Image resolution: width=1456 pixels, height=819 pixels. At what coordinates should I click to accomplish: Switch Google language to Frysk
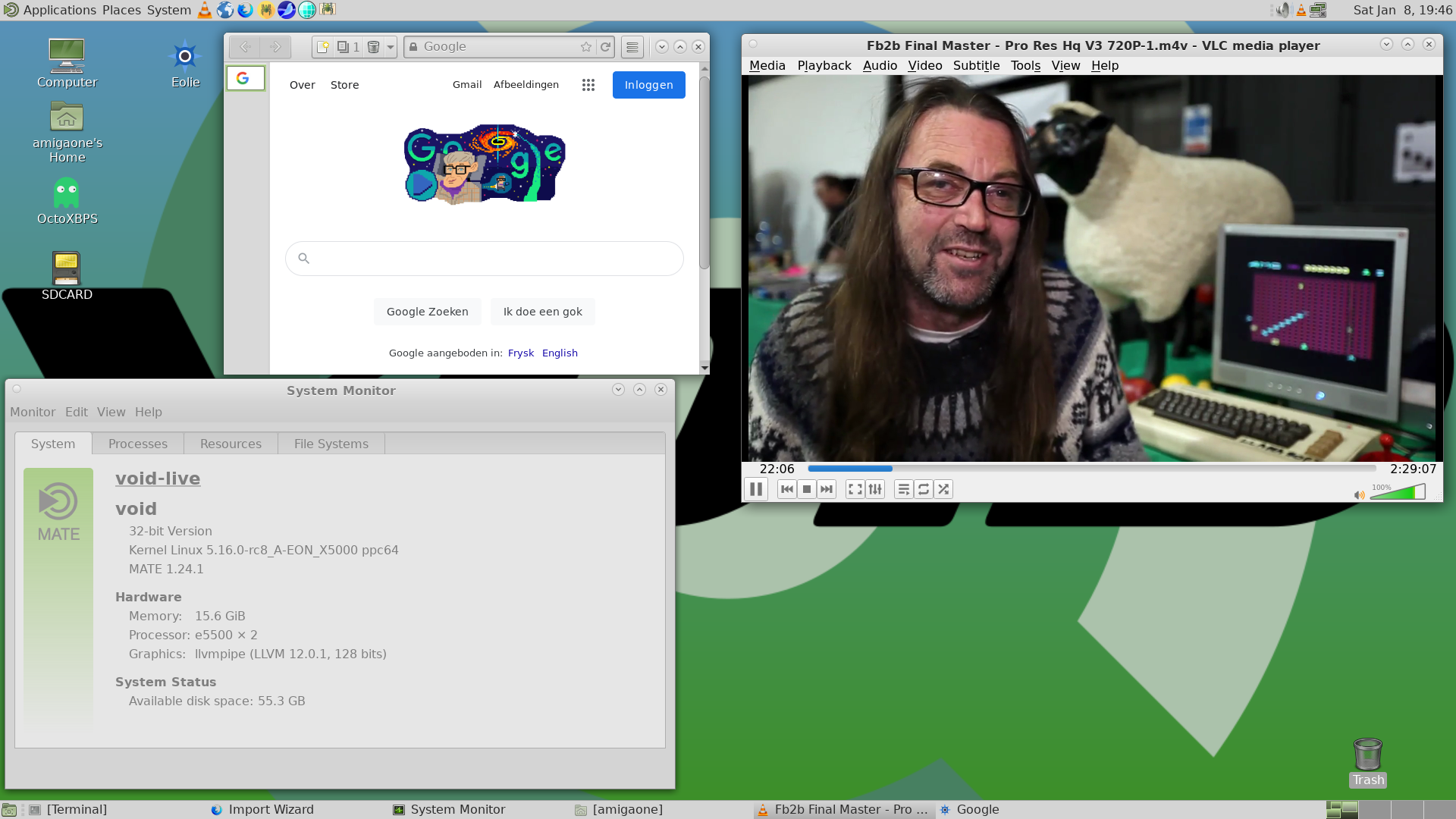pos(521,353)
